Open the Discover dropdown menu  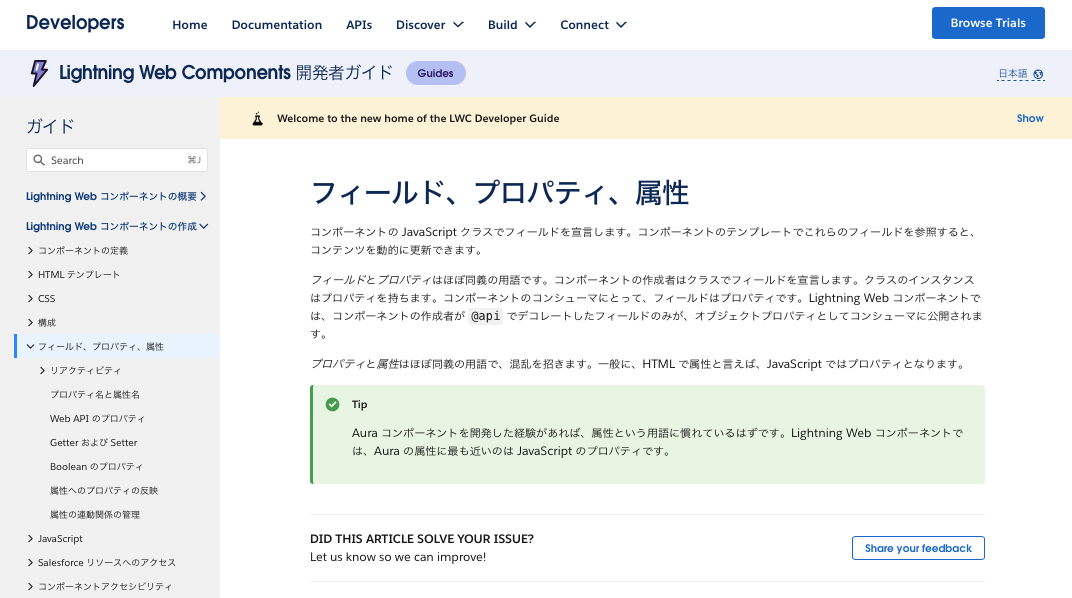tap(429, 25)
